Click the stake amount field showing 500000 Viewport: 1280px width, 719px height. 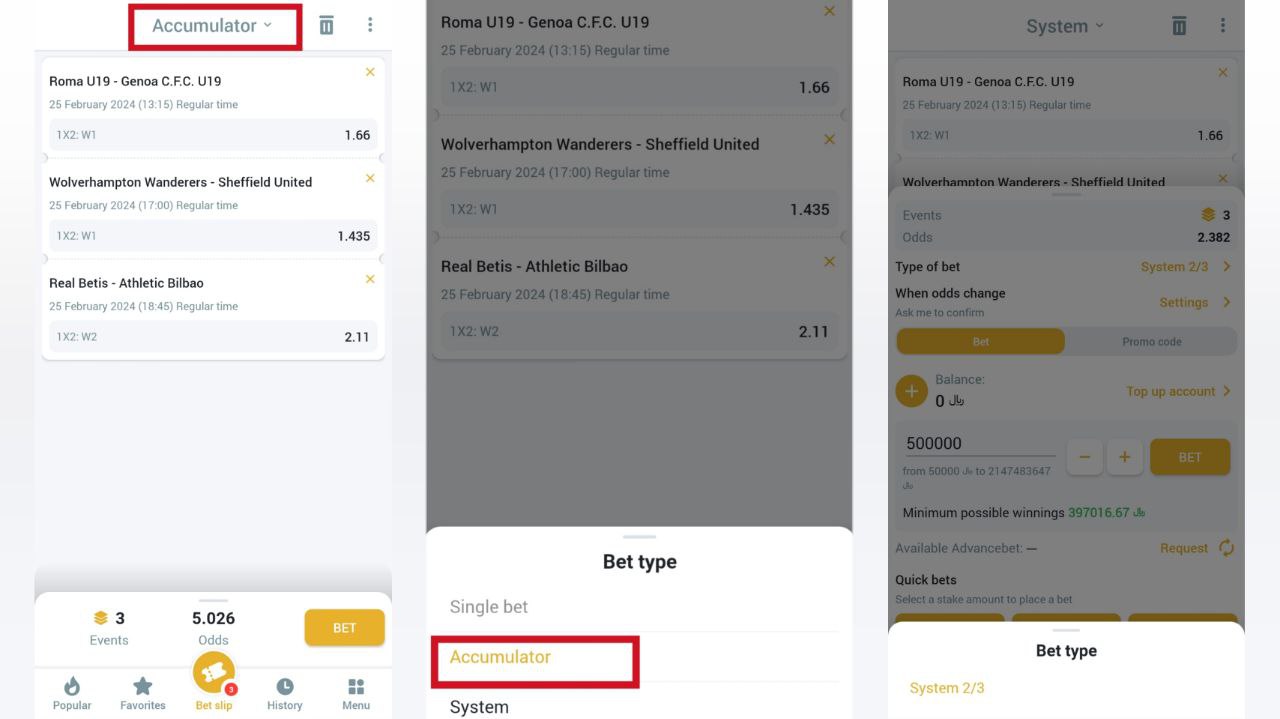tap(978, 444)
